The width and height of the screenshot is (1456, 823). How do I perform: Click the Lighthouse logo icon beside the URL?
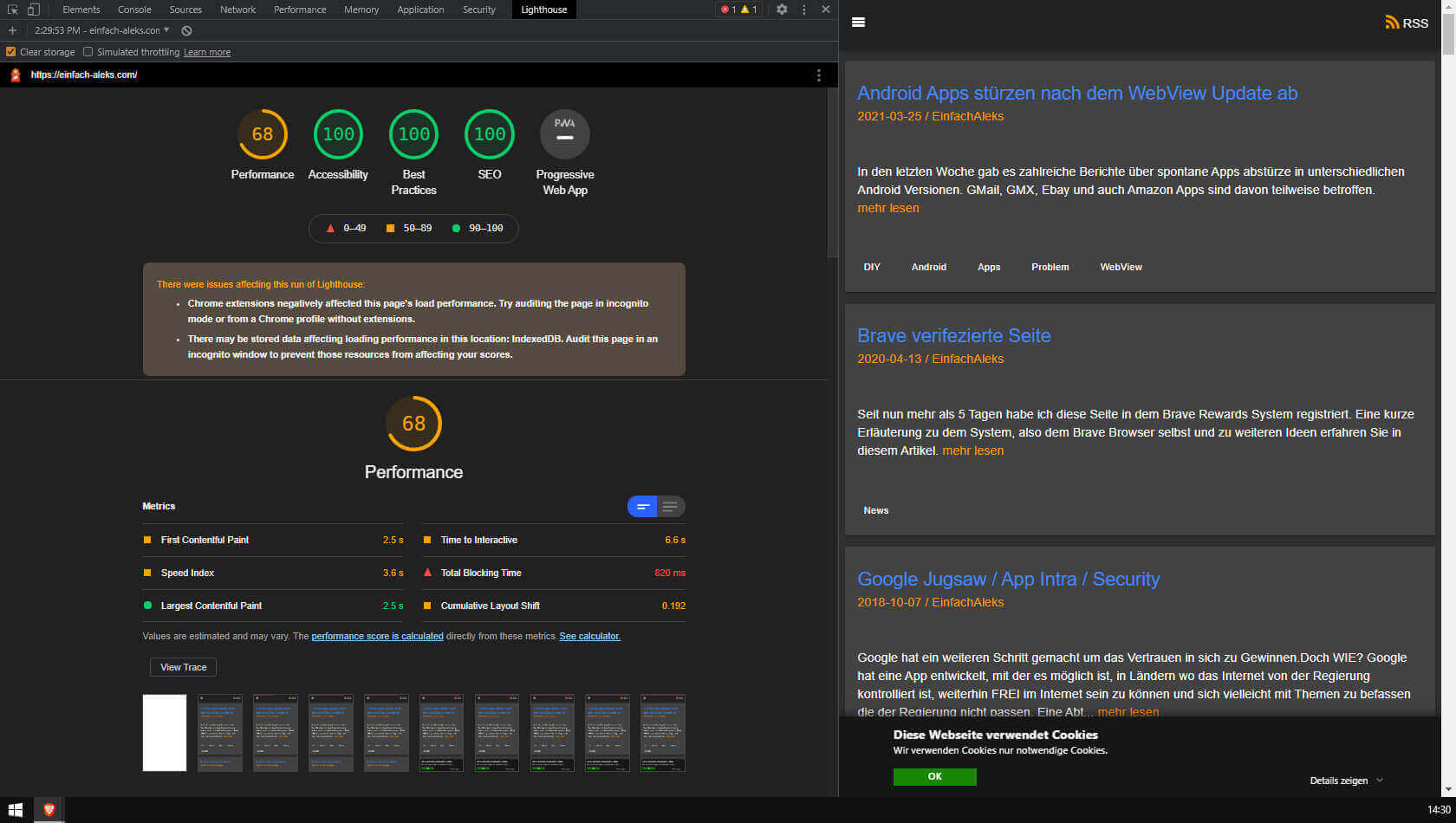tap(15, 75)
